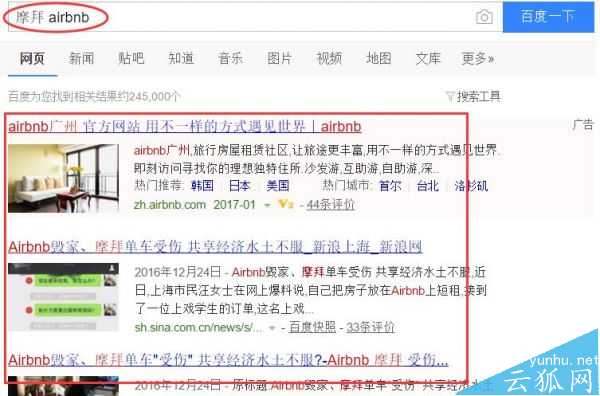The width and height of the screenshot is (600, 396).
Task: Click the 广告 label on the ad result
Action: 583,124
